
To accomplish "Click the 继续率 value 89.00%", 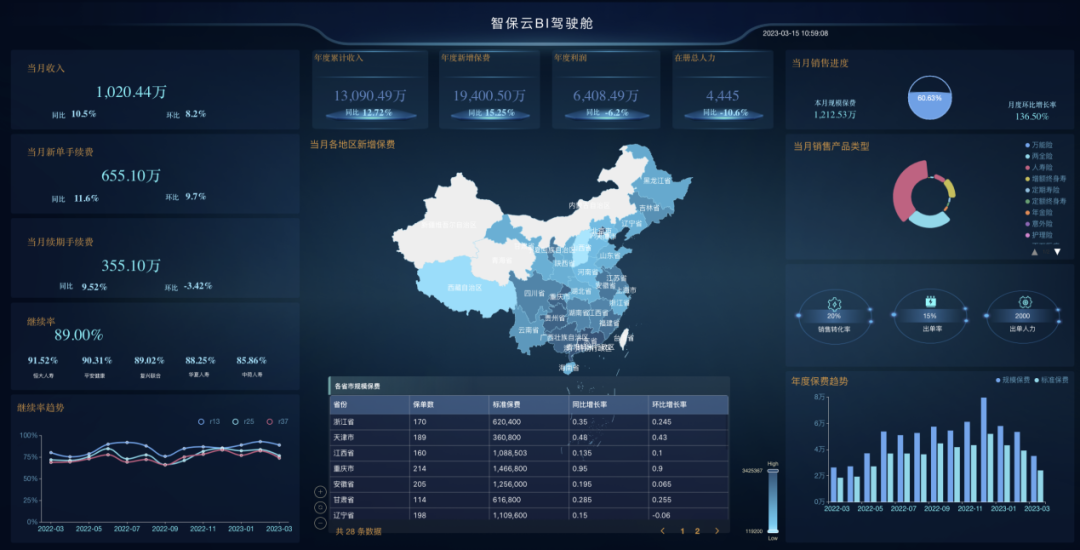I will coord(79,335).
